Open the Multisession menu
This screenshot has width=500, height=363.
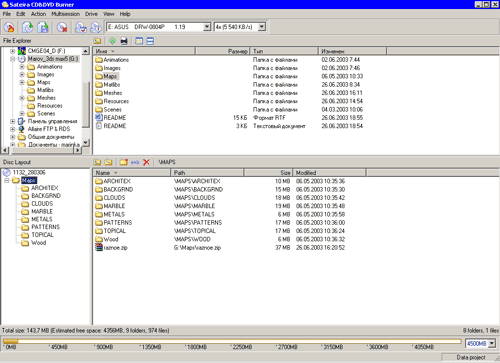66,14
